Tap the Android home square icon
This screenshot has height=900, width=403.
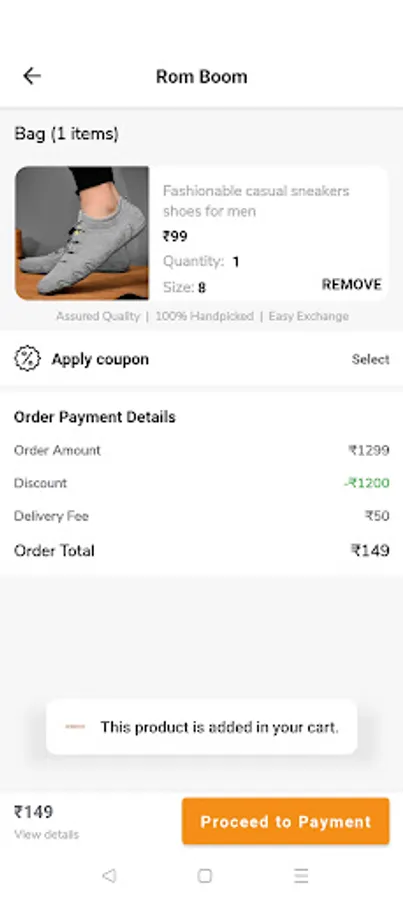204,875
